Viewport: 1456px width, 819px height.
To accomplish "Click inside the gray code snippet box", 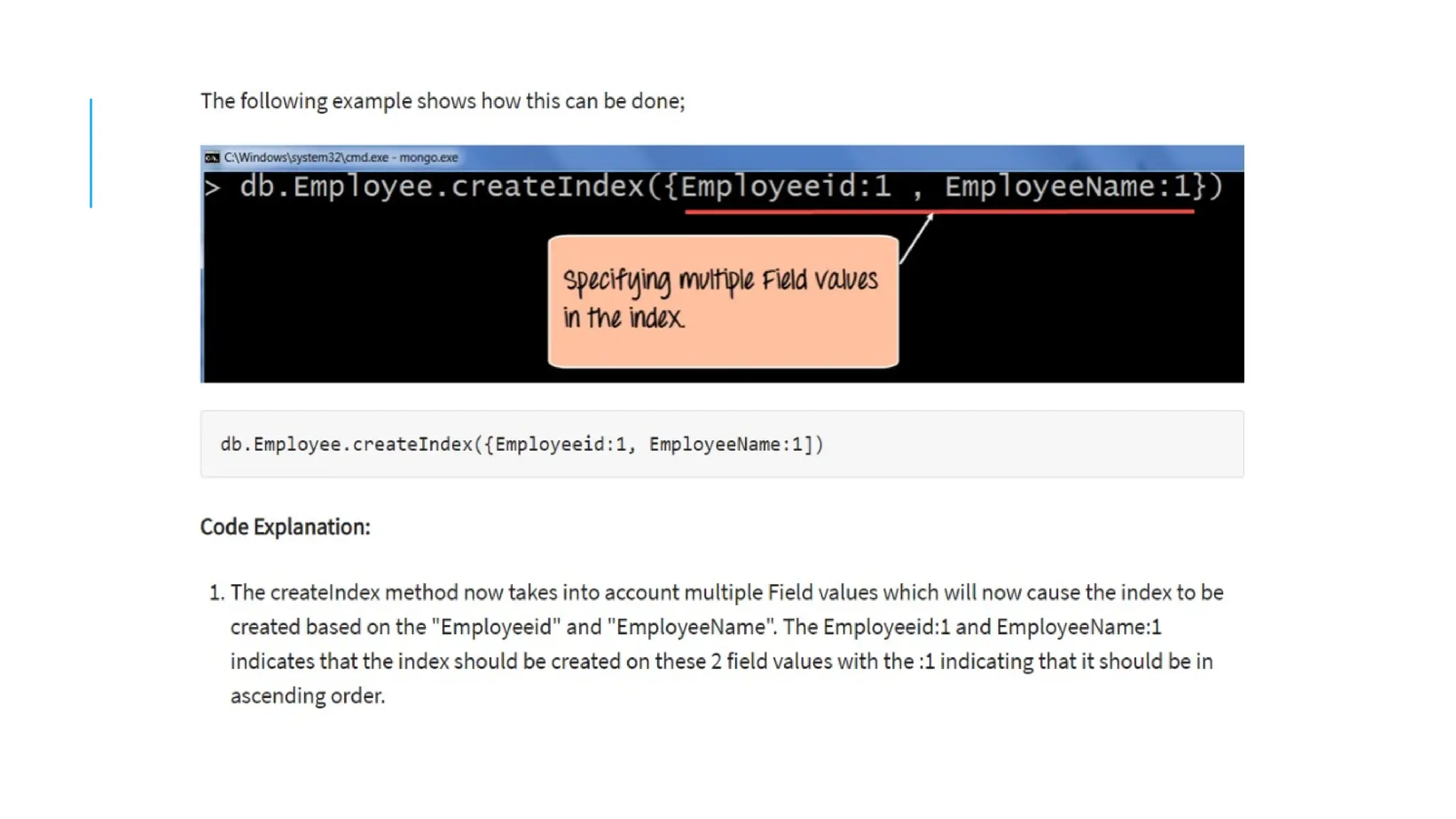I will 1031,444.
